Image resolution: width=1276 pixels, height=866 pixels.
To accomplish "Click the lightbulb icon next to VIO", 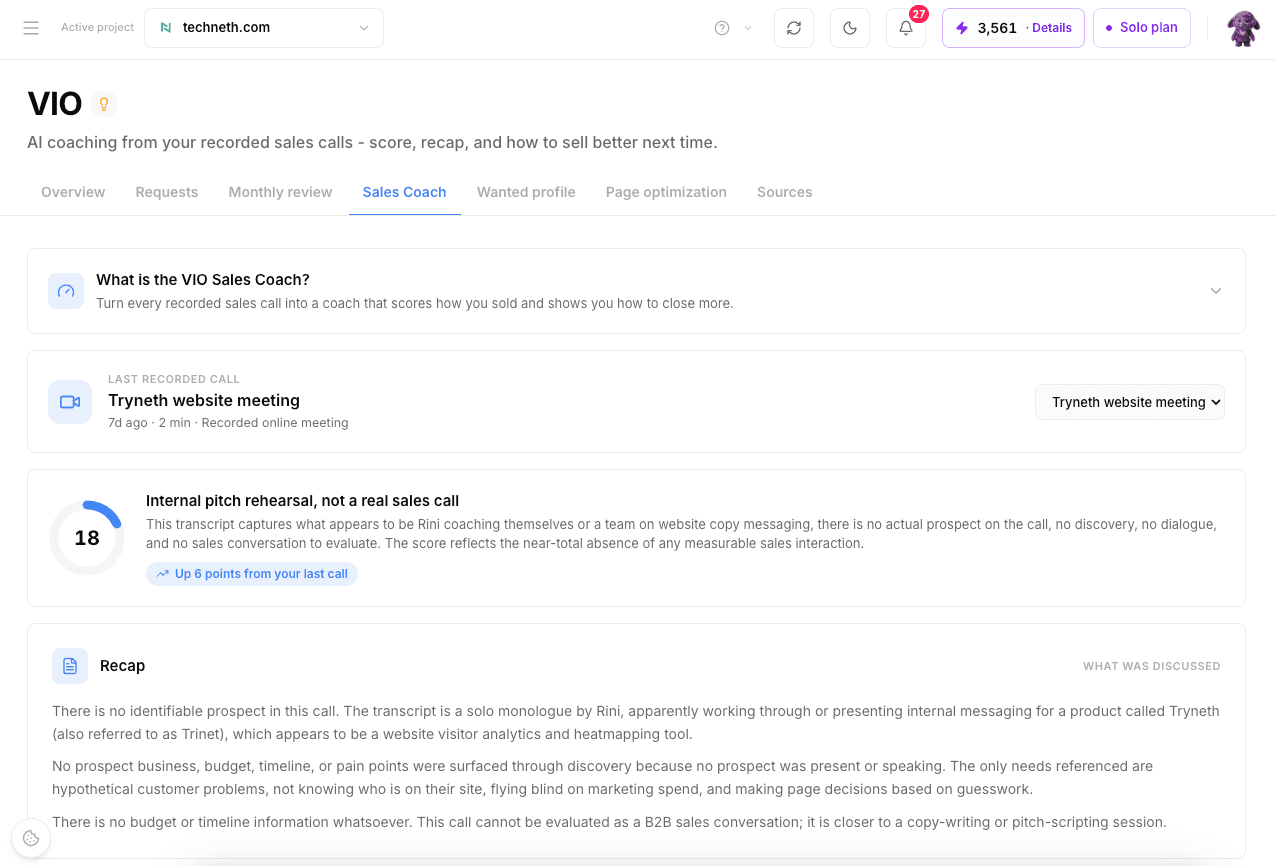I will click(103, 104).
